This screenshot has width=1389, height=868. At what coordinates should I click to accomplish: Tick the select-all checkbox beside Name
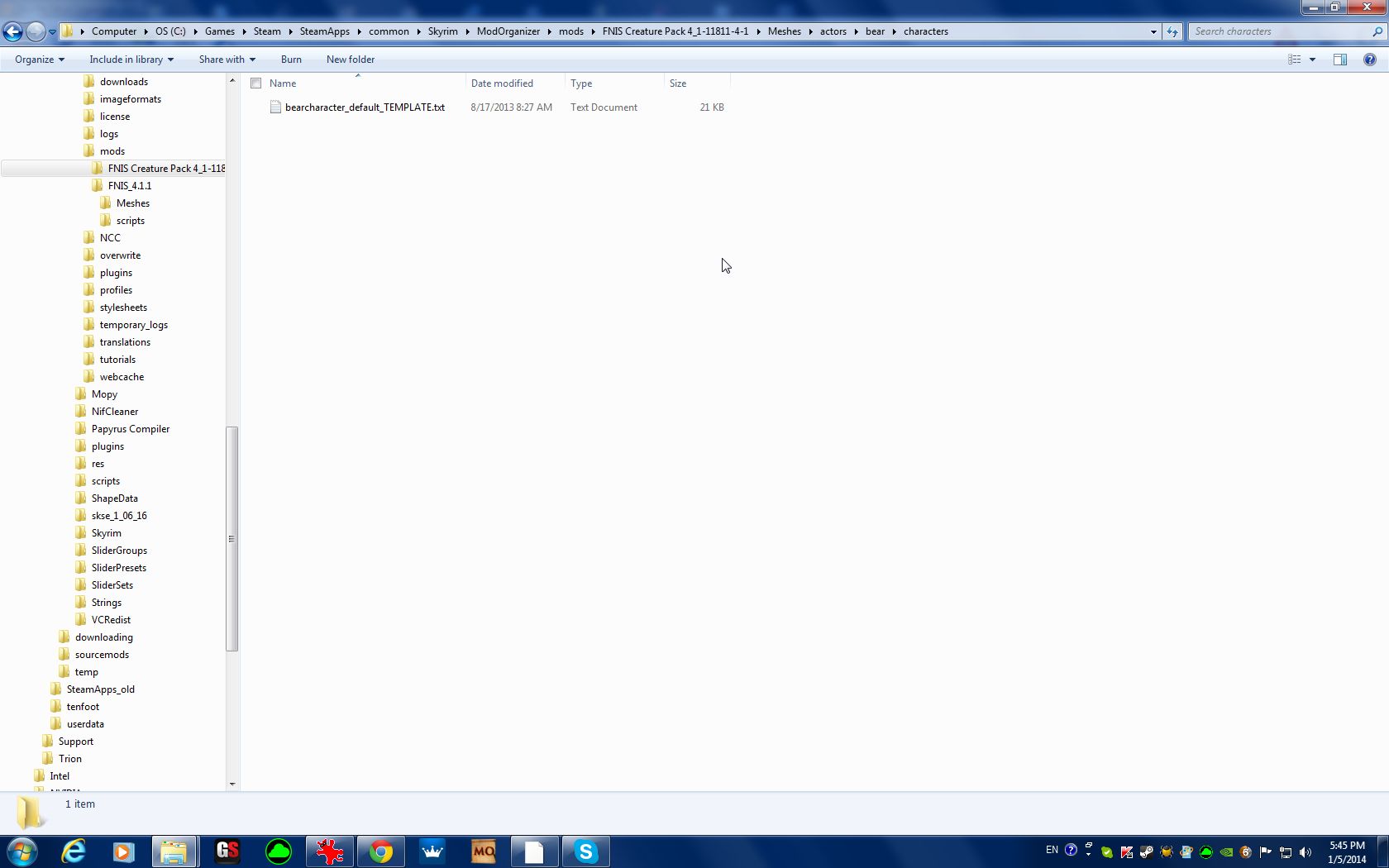[x=256, y=83]
